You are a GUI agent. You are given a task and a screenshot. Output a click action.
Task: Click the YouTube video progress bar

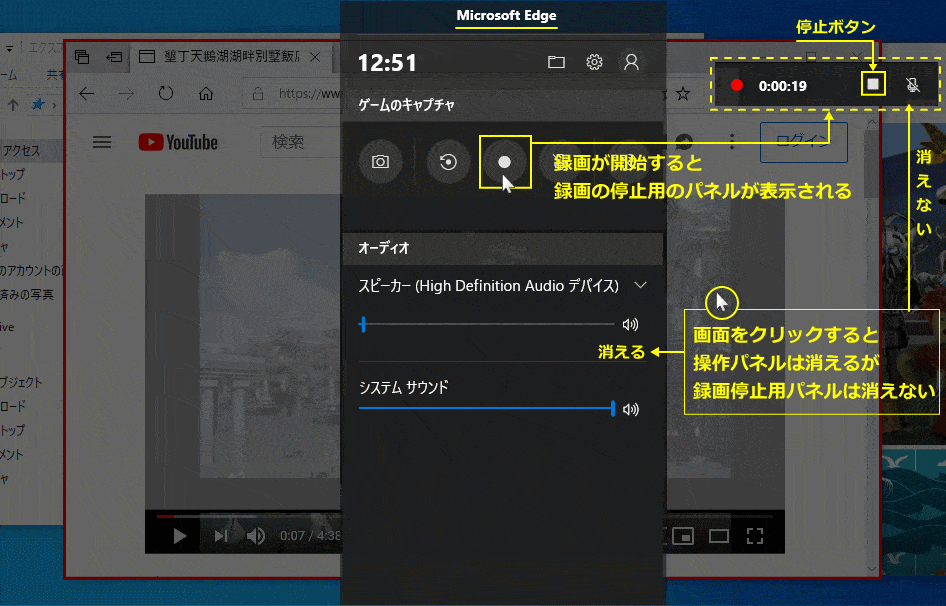pos(465,517)
